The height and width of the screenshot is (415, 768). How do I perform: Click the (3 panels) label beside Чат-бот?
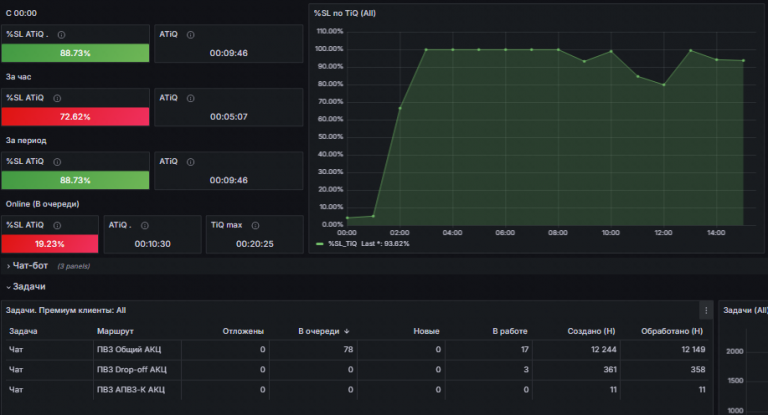73,267
